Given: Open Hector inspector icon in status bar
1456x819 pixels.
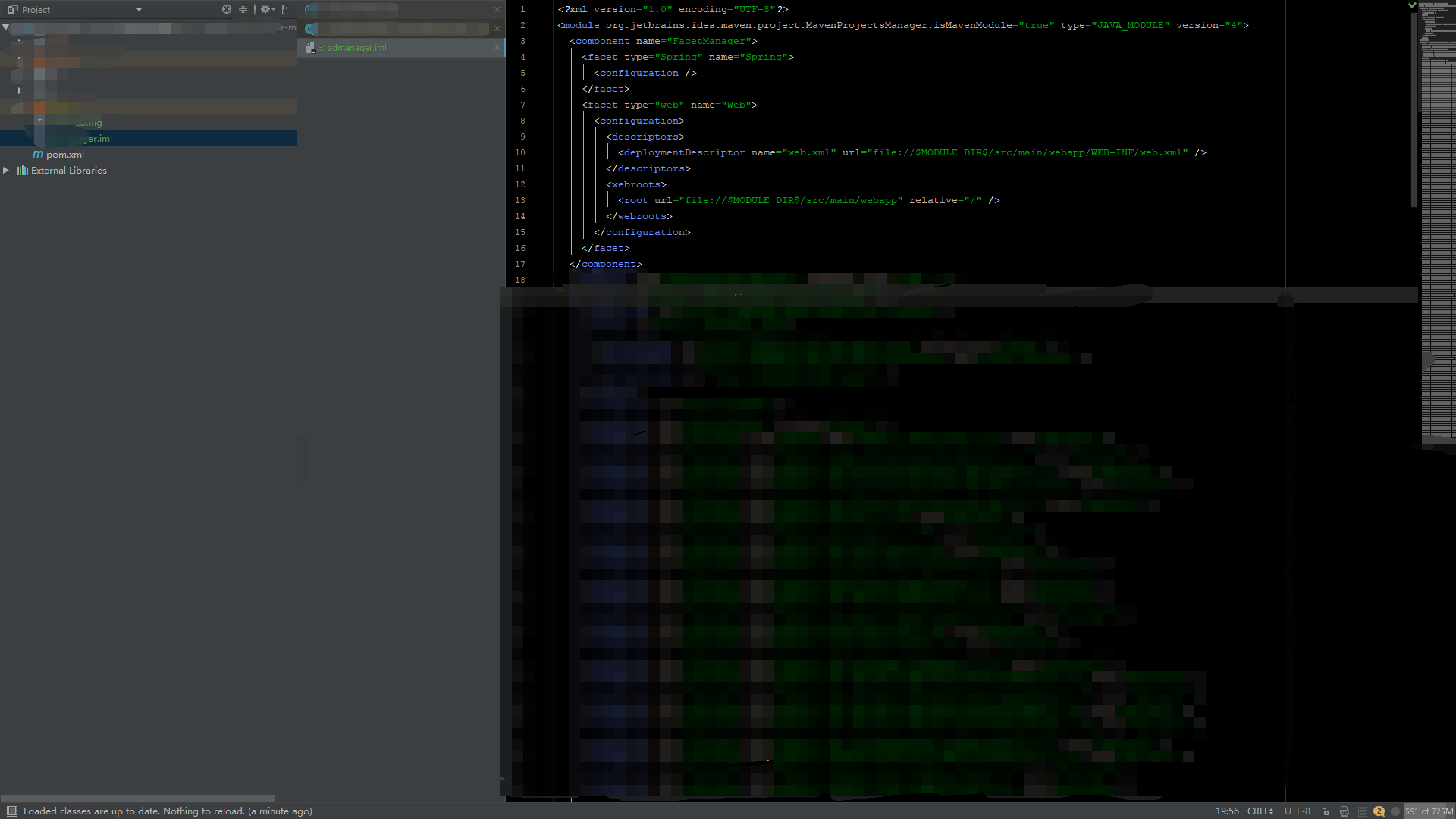Looking at the screenshot, I should coord(1345,811).
